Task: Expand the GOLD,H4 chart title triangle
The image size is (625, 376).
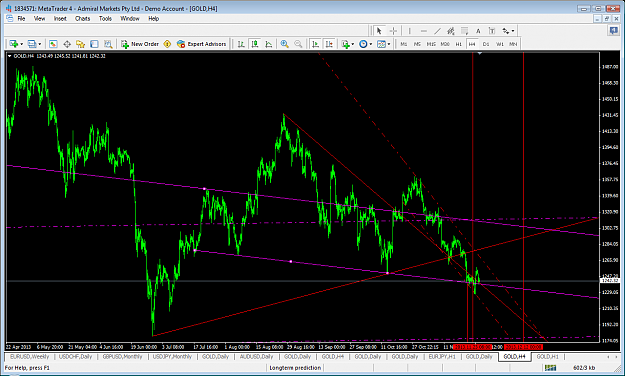Action: 10,56
